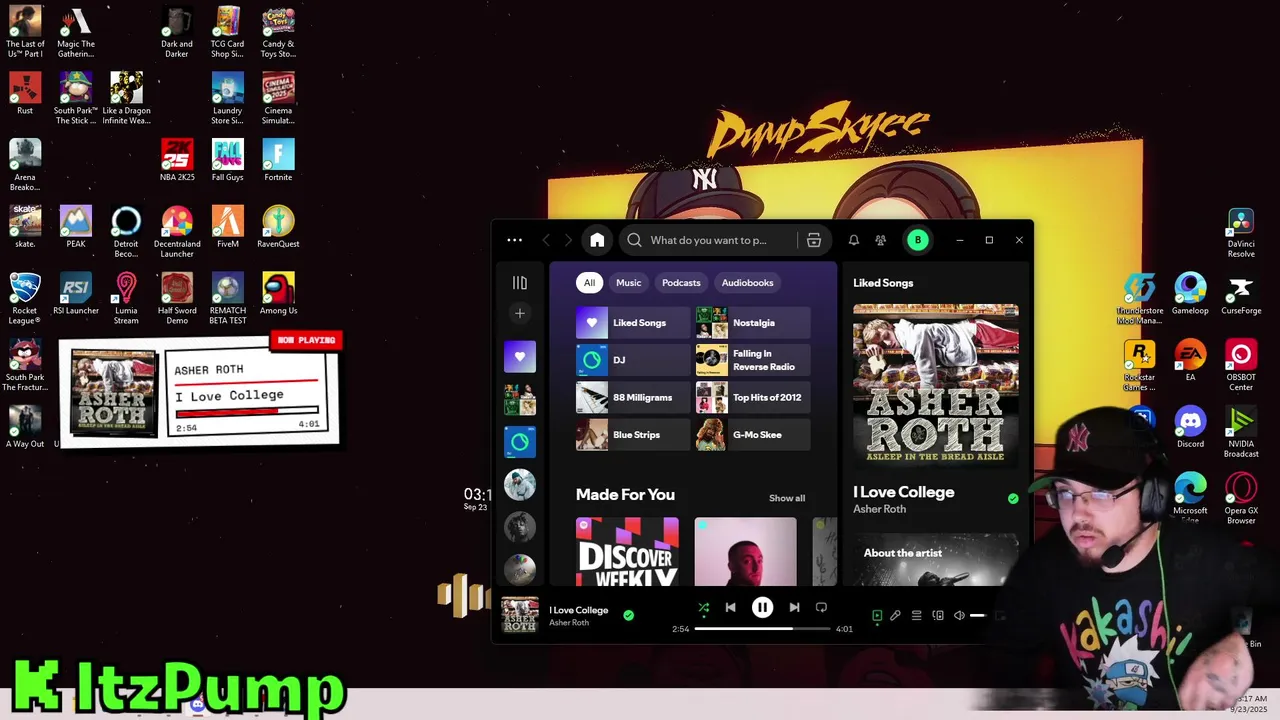Open the play queue
Viewport: 1280px width, 720px height.
tap(917, 616)
